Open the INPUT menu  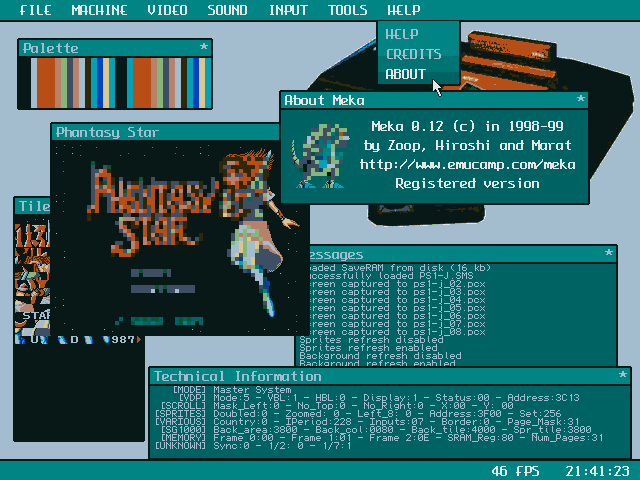pos(288,10)
